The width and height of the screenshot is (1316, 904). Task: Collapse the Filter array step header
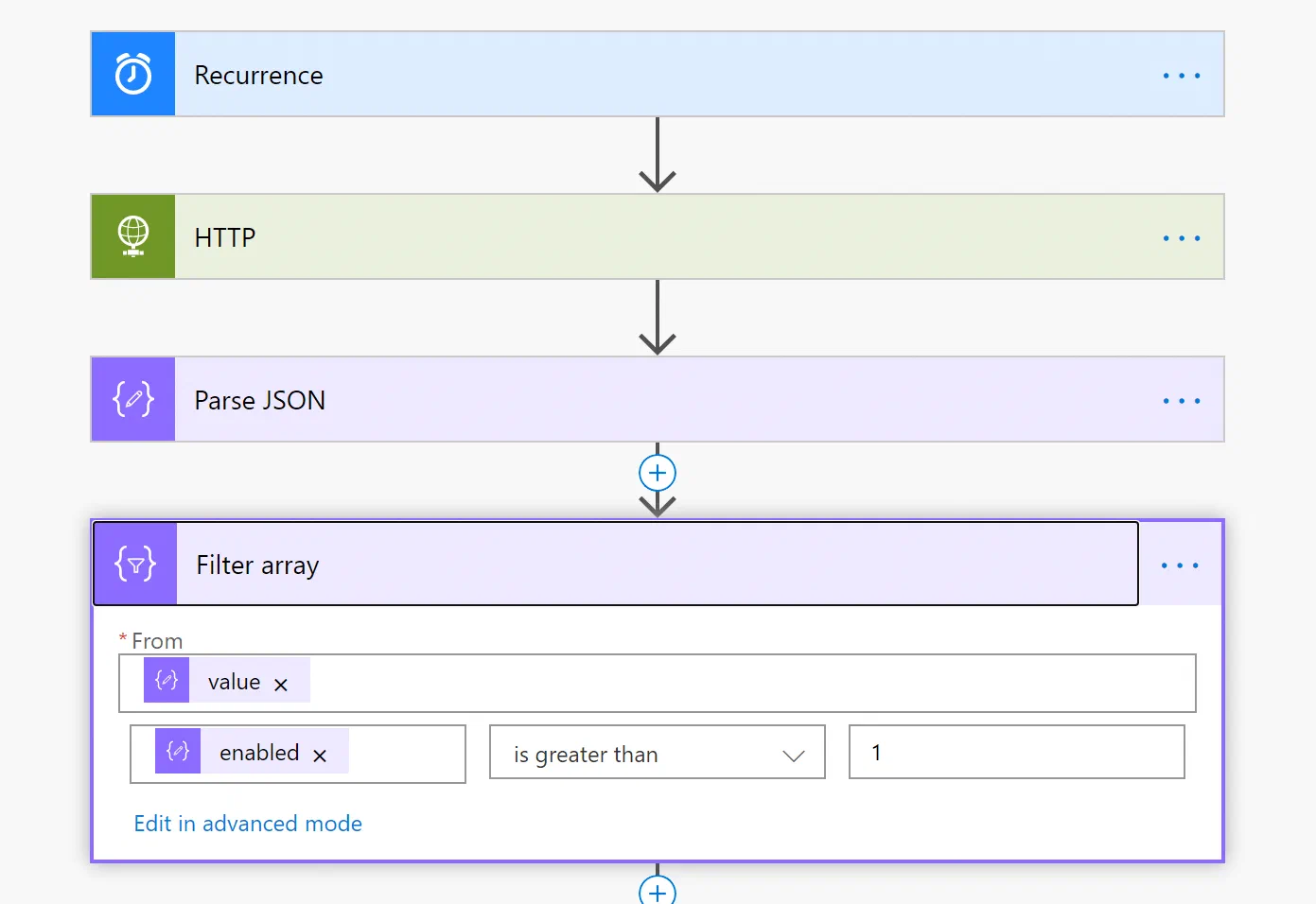(x=616, y=564)
